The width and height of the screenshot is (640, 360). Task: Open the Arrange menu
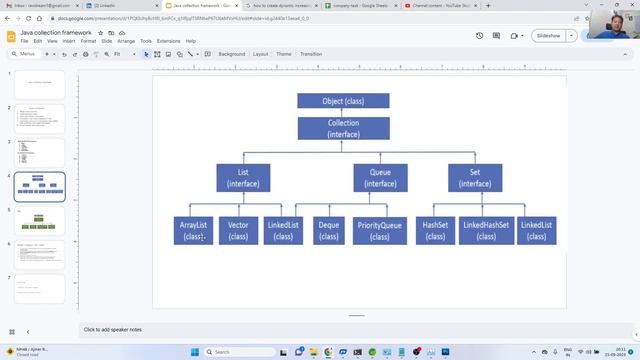[x=126, y=41]
